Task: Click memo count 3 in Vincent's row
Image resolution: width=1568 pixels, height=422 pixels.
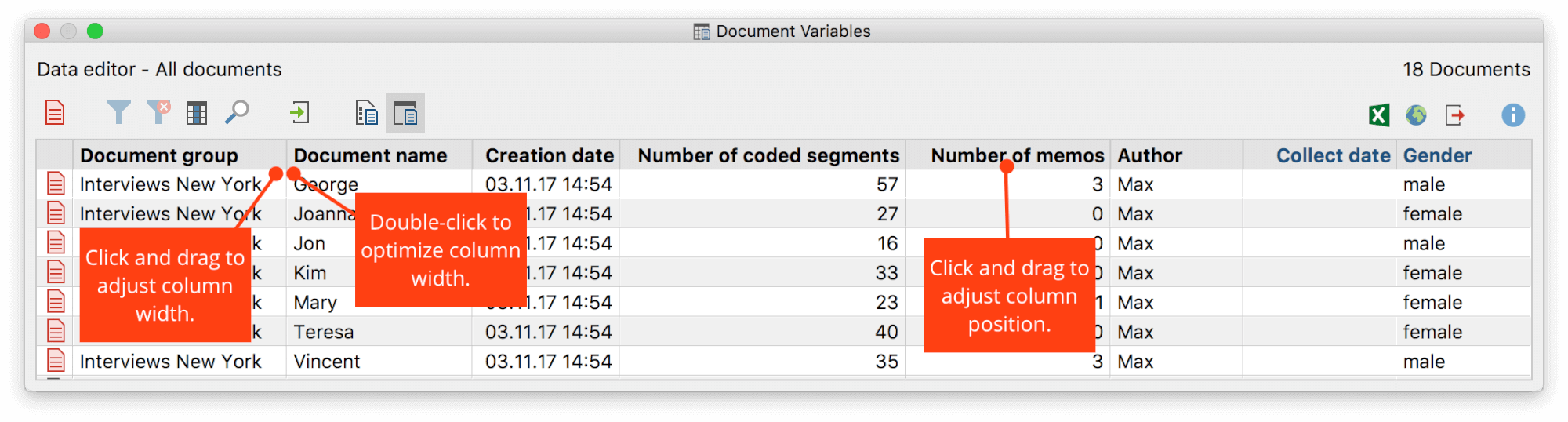Action: (1098, 362)
